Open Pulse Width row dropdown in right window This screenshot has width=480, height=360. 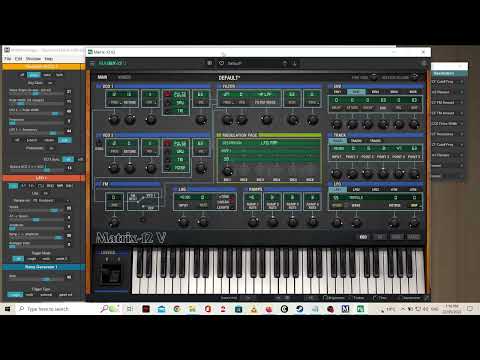click(462, 124)
